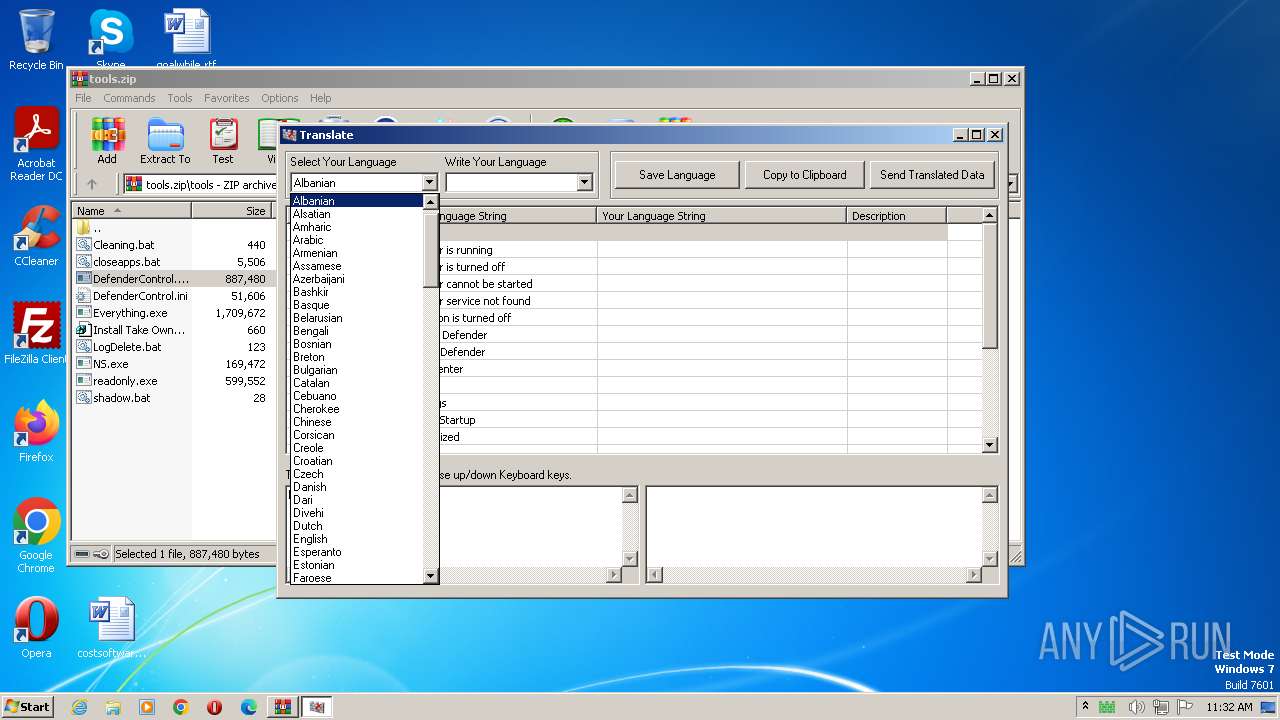The image size is (1280, 720).
Task: Open WinRAR Favorites menu
Action: point(227,98)
